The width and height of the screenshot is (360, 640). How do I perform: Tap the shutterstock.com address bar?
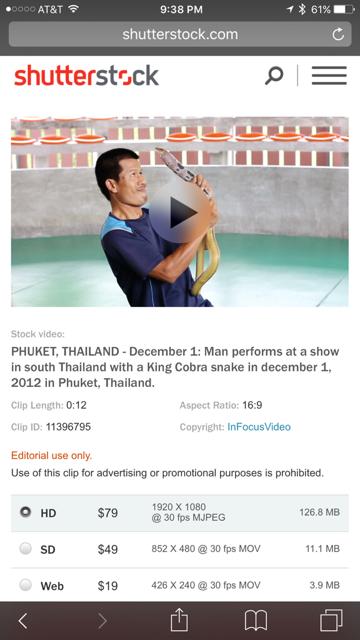[180, 34]
